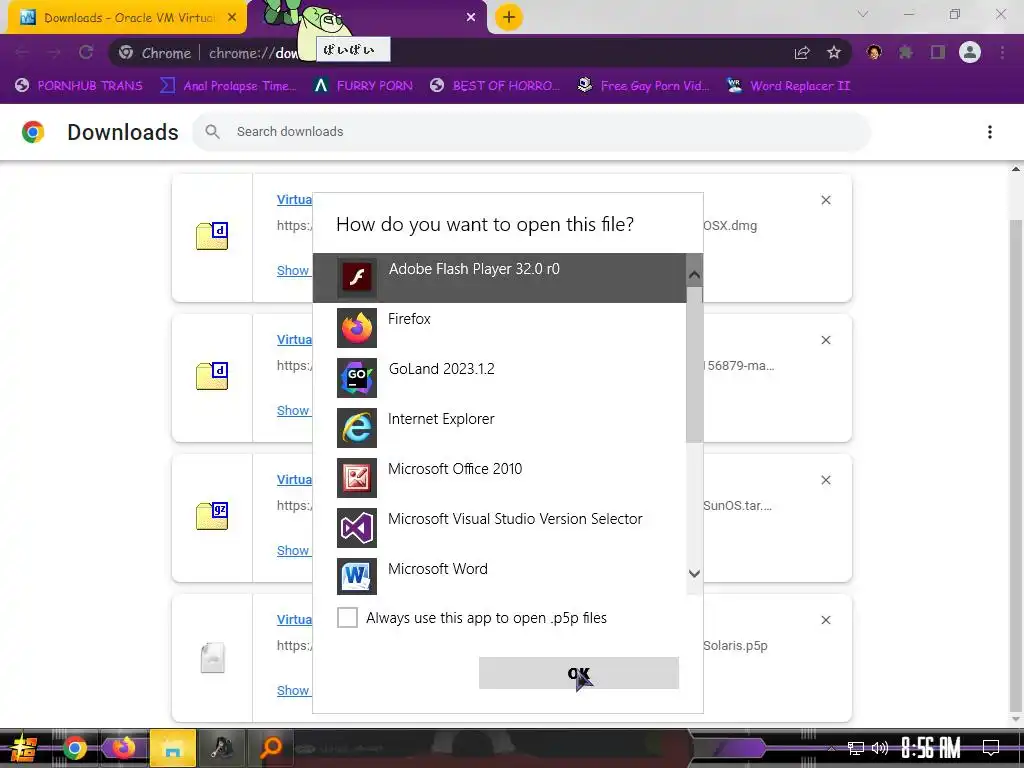Choose Microsoft Office 2010 entry
This screenshot has height=768, width=1024.
point(499,477)
